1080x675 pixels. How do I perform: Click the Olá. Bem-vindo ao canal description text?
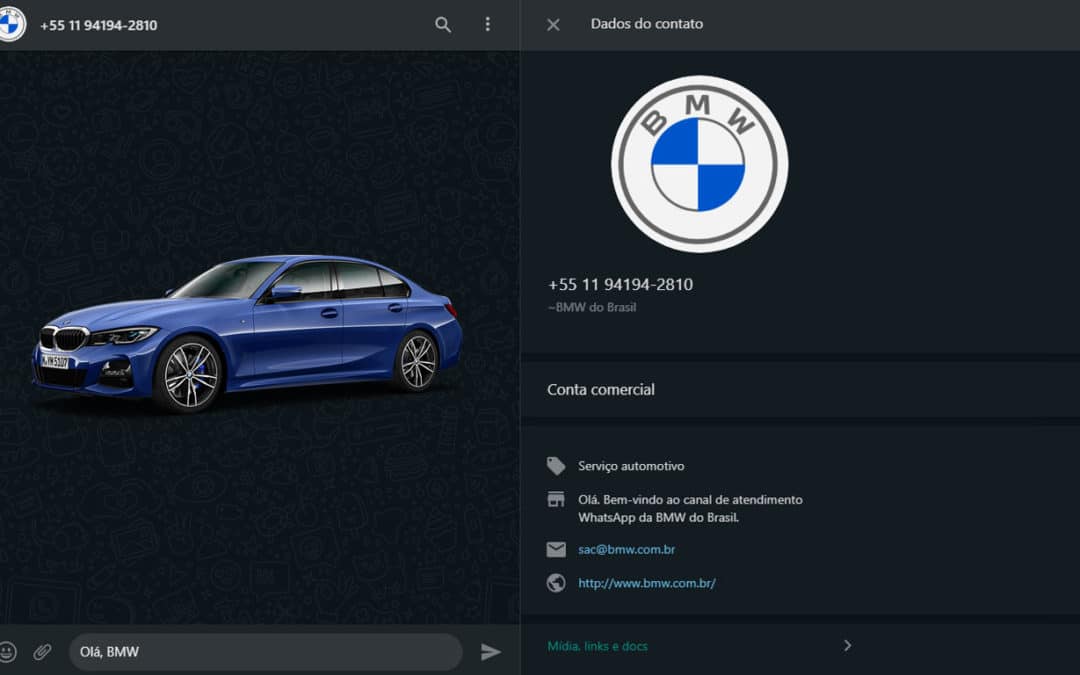click(690, 508)
